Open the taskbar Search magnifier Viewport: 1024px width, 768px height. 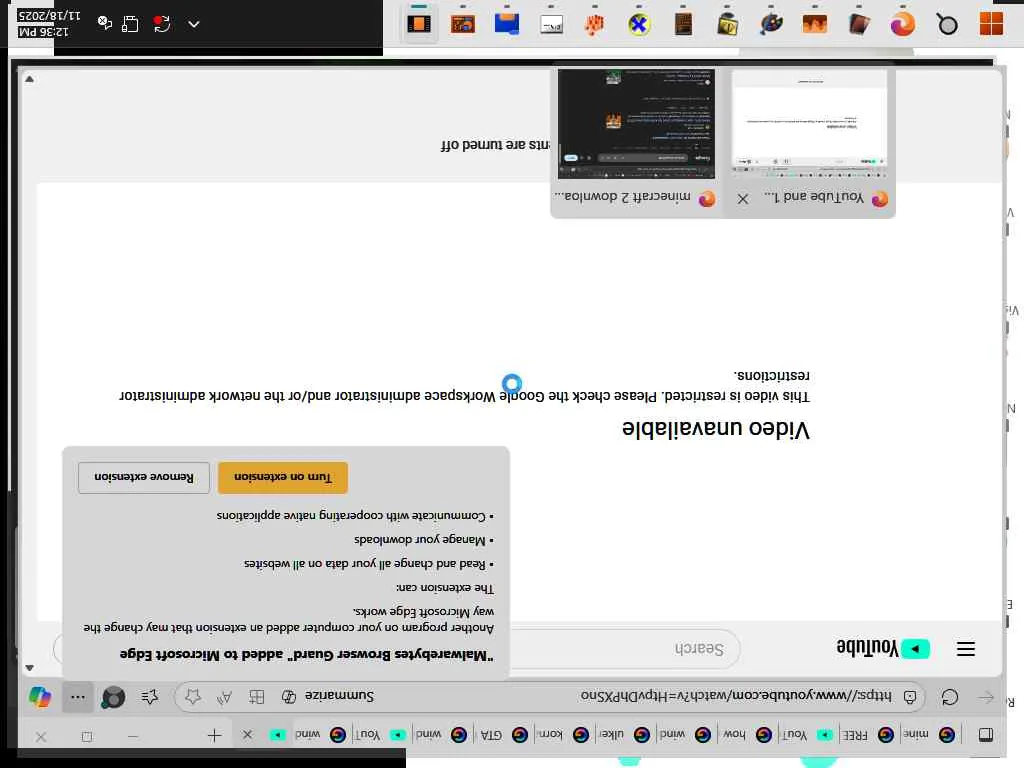pos(947,24)
